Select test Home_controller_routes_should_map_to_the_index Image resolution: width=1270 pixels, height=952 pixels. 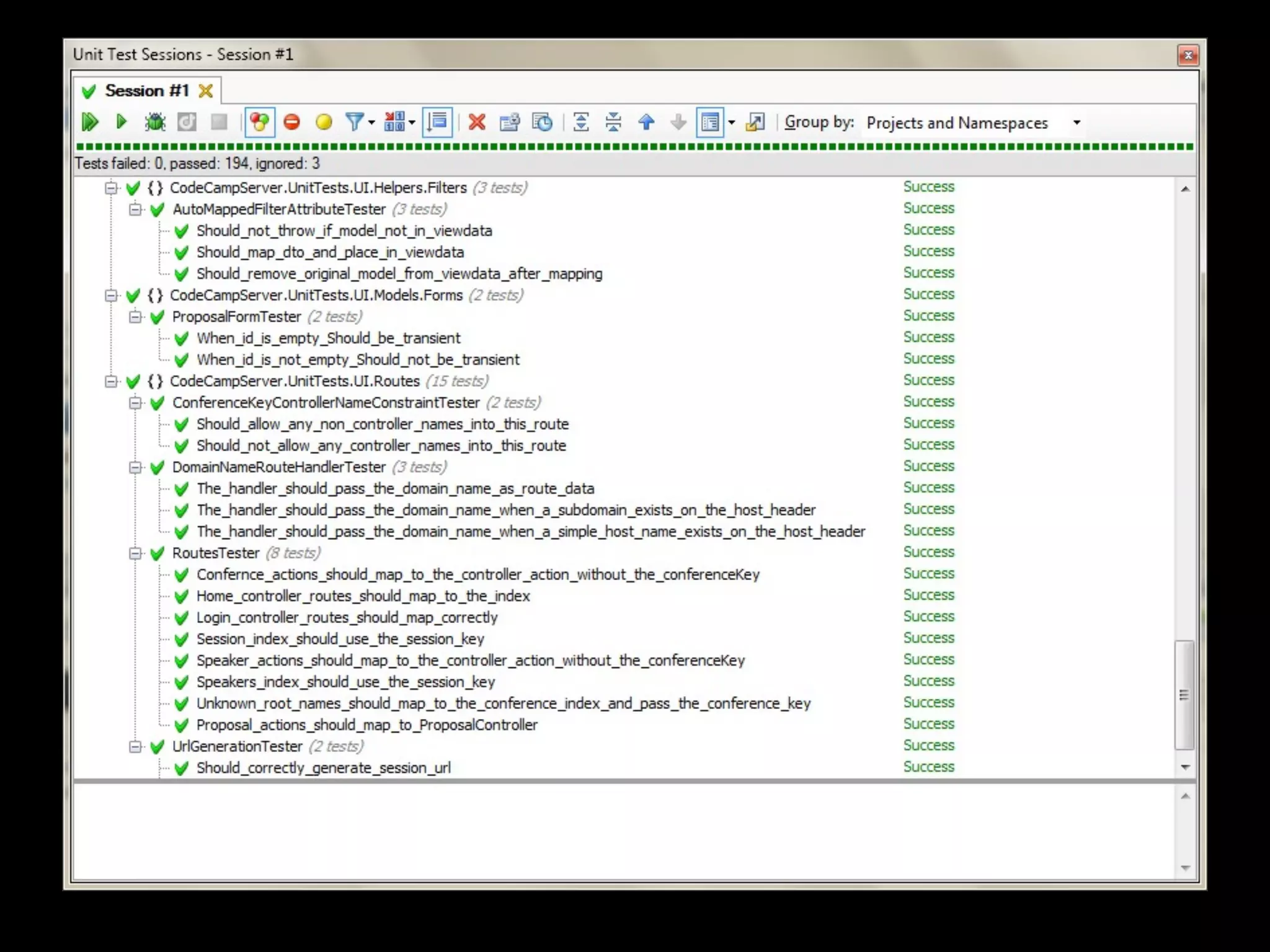click(363, 596)
